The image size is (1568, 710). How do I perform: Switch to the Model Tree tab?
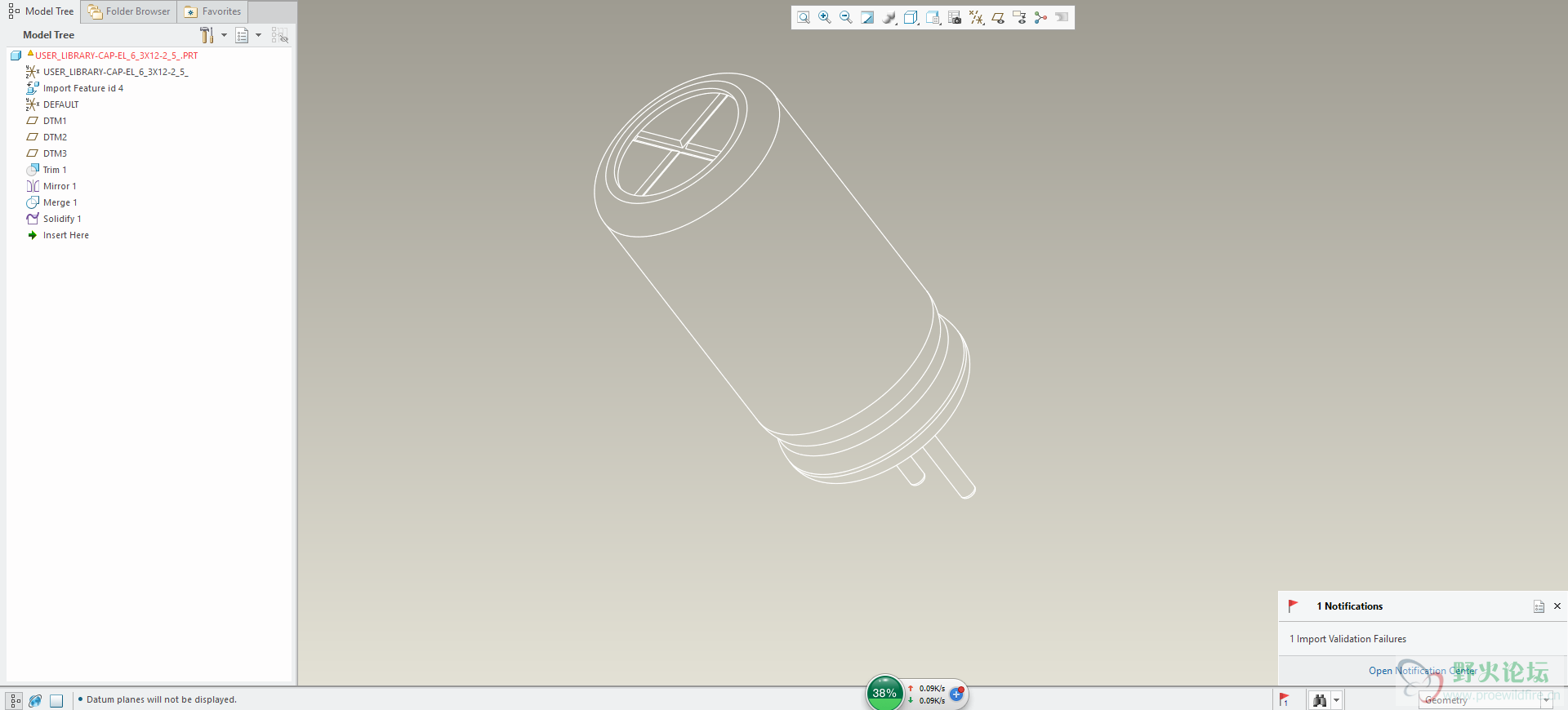pyautogui.click(x=42, y=11)
